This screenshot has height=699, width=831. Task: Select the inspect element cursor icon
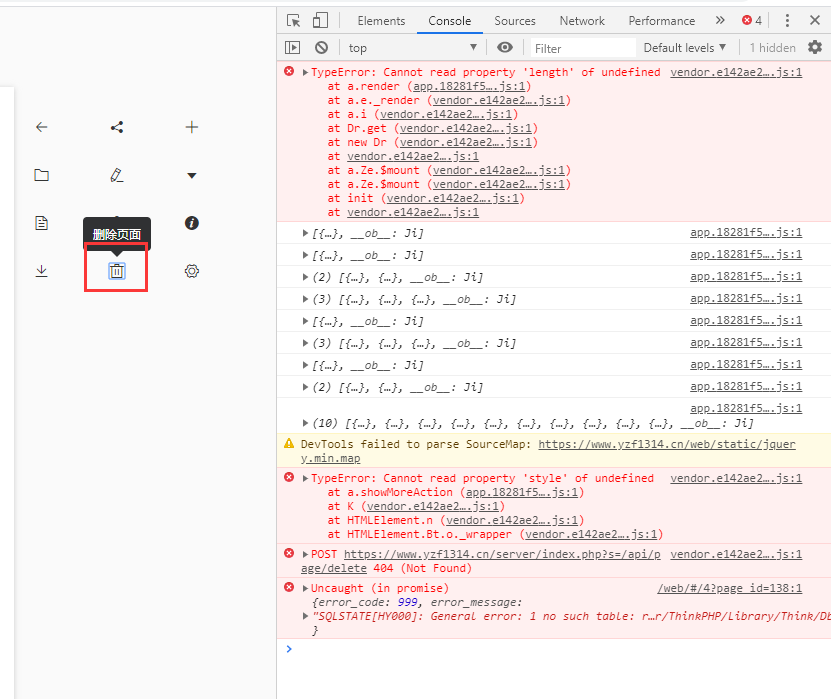point(293,20)
